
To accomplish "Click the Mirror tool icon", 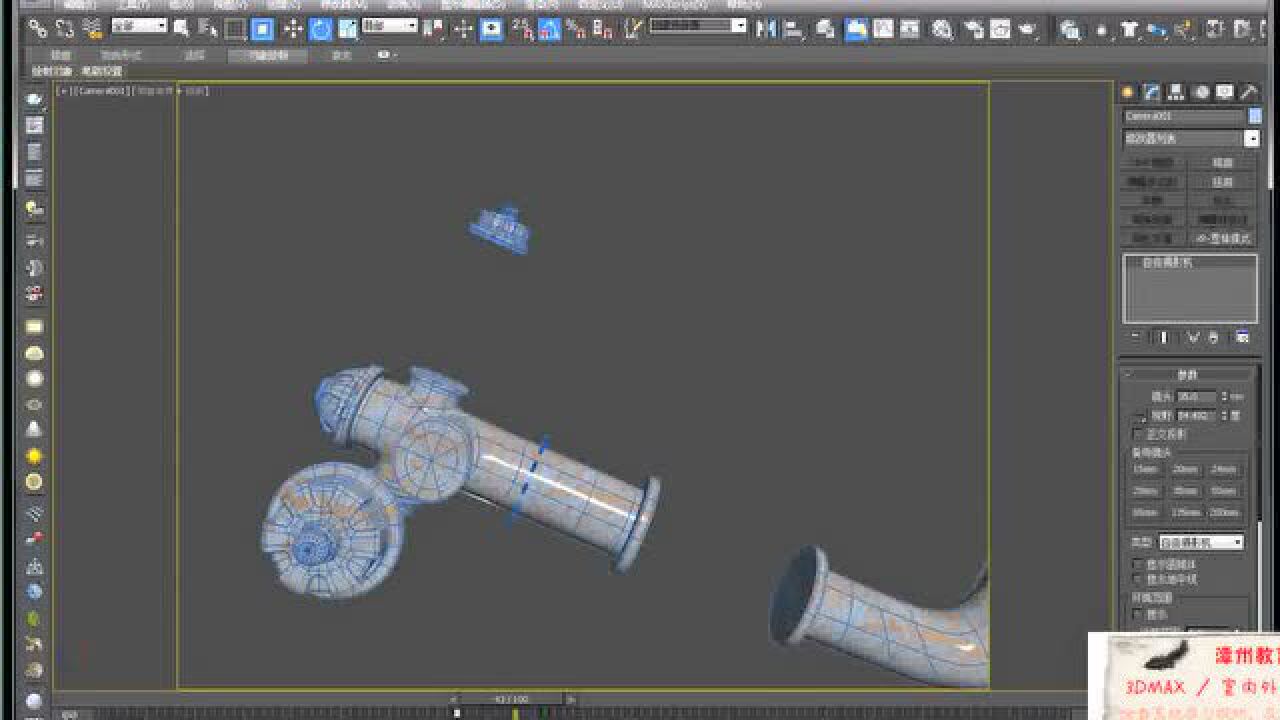I will (766, 29).
